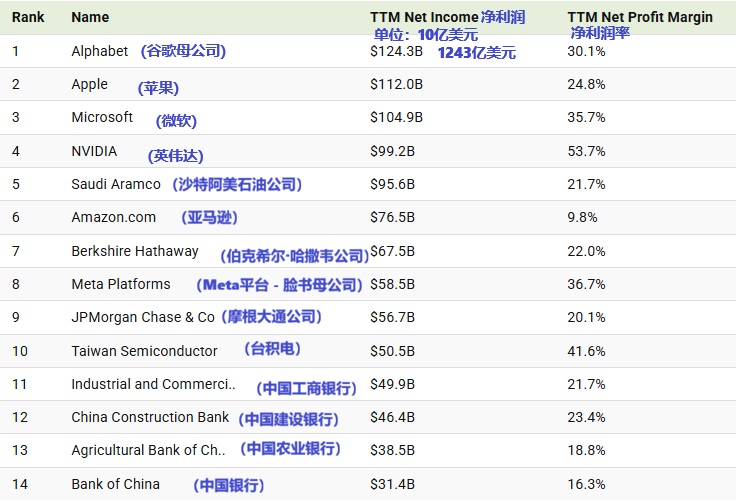736x502 pixels.
Task: Click Alphabet's $124.3B net income value
Action: [x=397, y=51]
